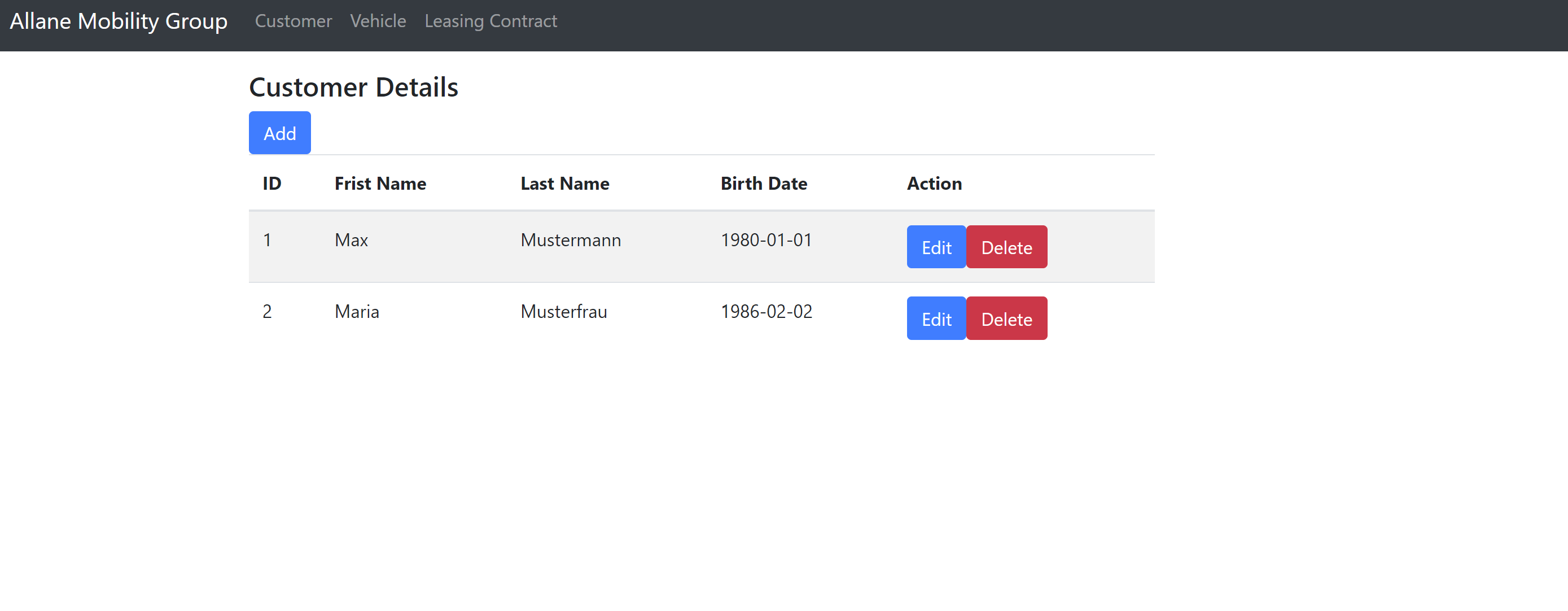The image size is (1568, 611).
Task: Click the Add button to create a customer
Action: tap(279, 133)
